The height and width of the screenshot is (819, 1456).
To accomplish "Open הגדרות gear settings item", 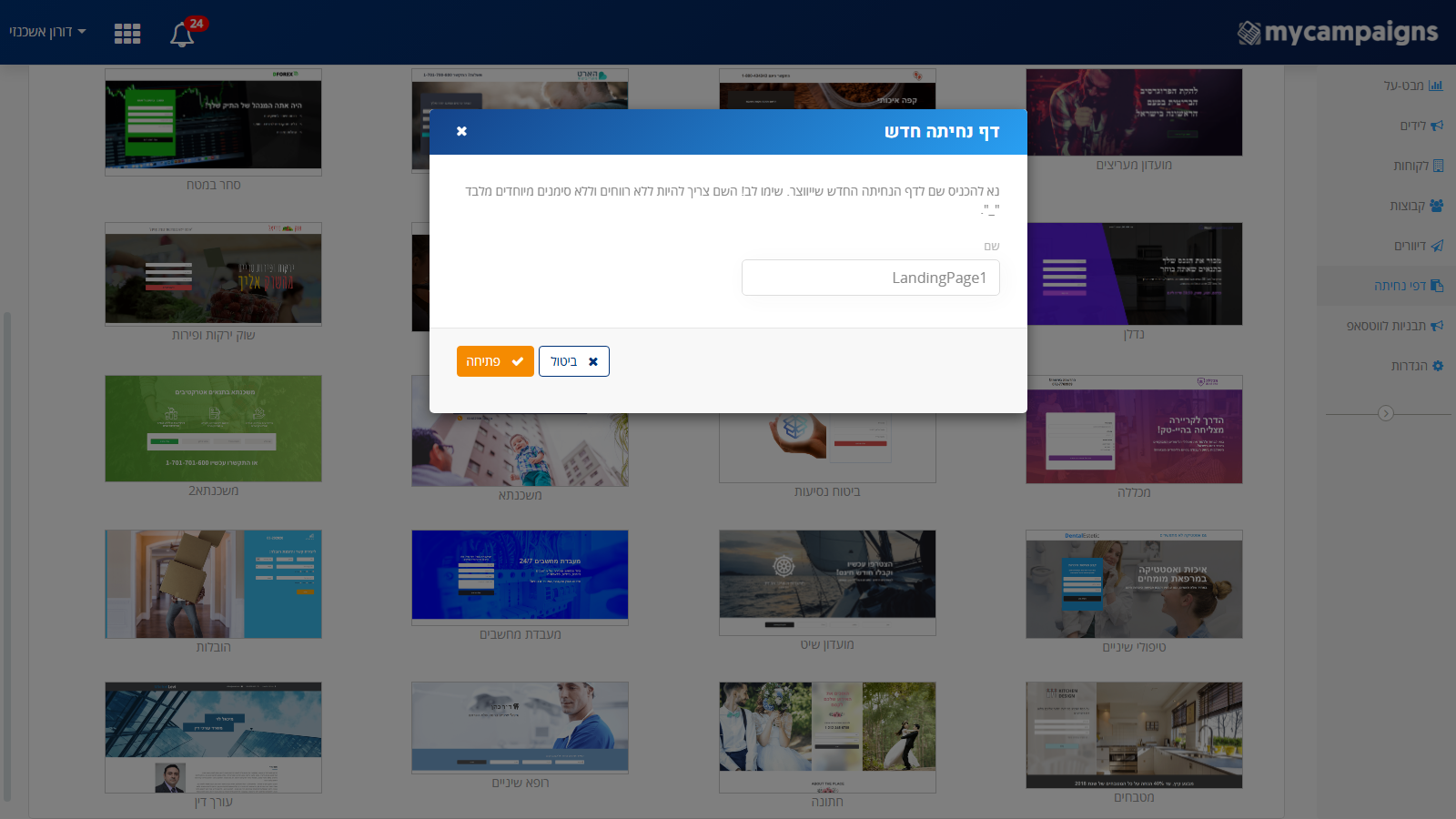I will (x=1417, y=366).
